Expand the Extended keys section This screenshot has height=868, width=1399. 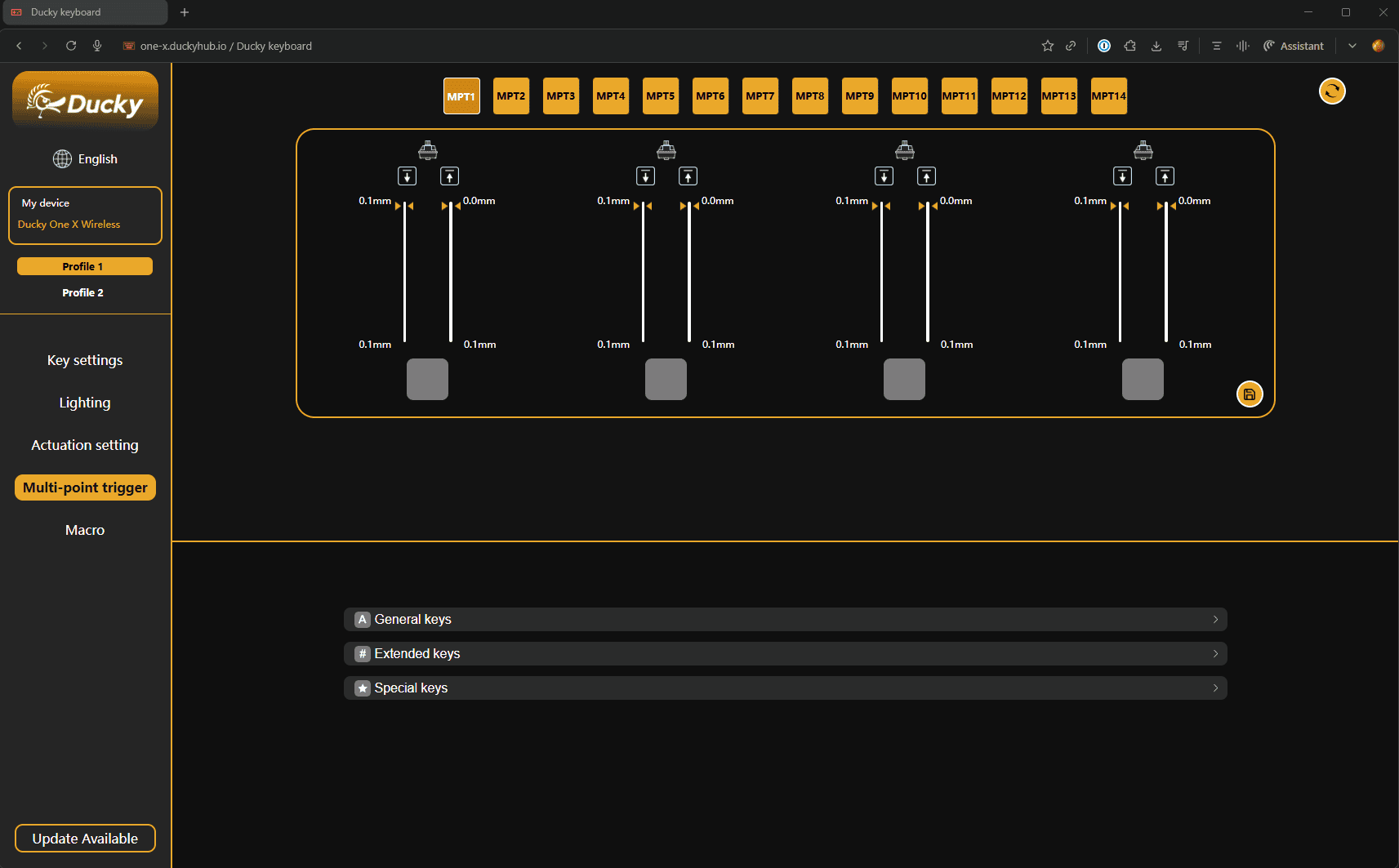(x=785, y=654)
